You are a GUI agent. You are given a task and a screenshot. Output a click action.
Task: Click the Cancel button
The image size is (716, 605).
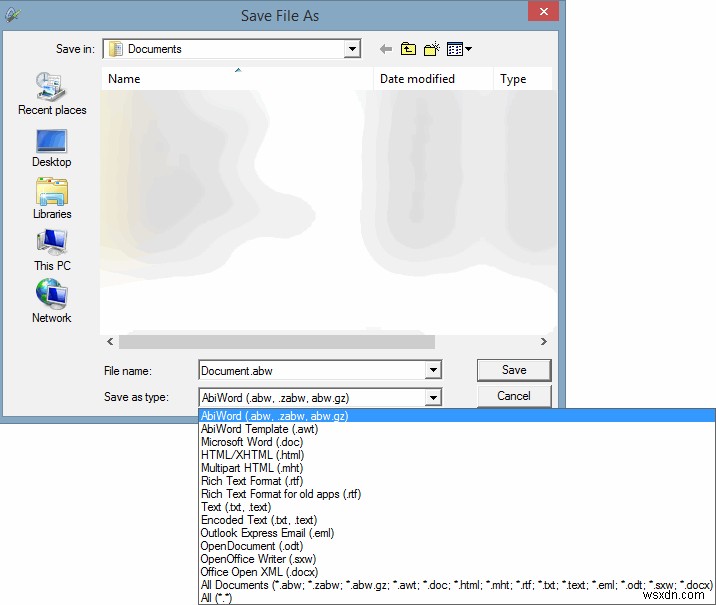pyautogui.click(x=514, y=396)
